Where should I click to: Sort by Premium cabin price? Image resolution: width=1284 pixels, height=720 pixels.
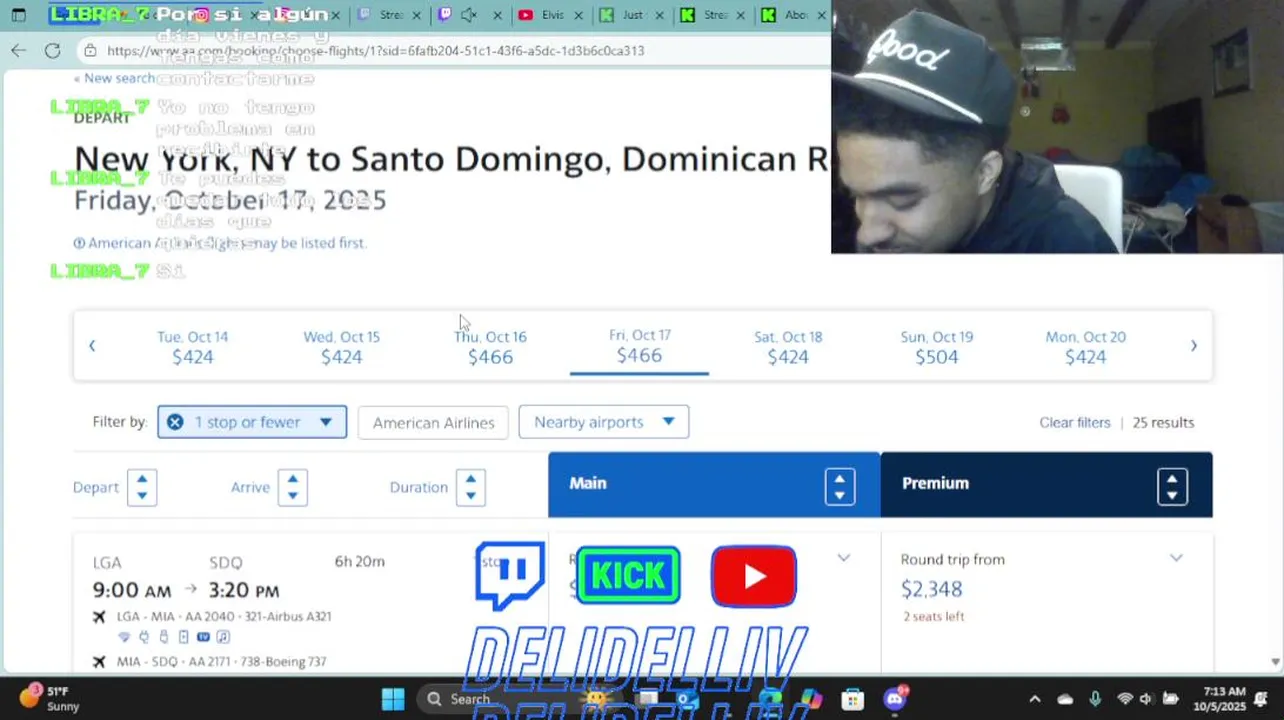[1172, 487]
